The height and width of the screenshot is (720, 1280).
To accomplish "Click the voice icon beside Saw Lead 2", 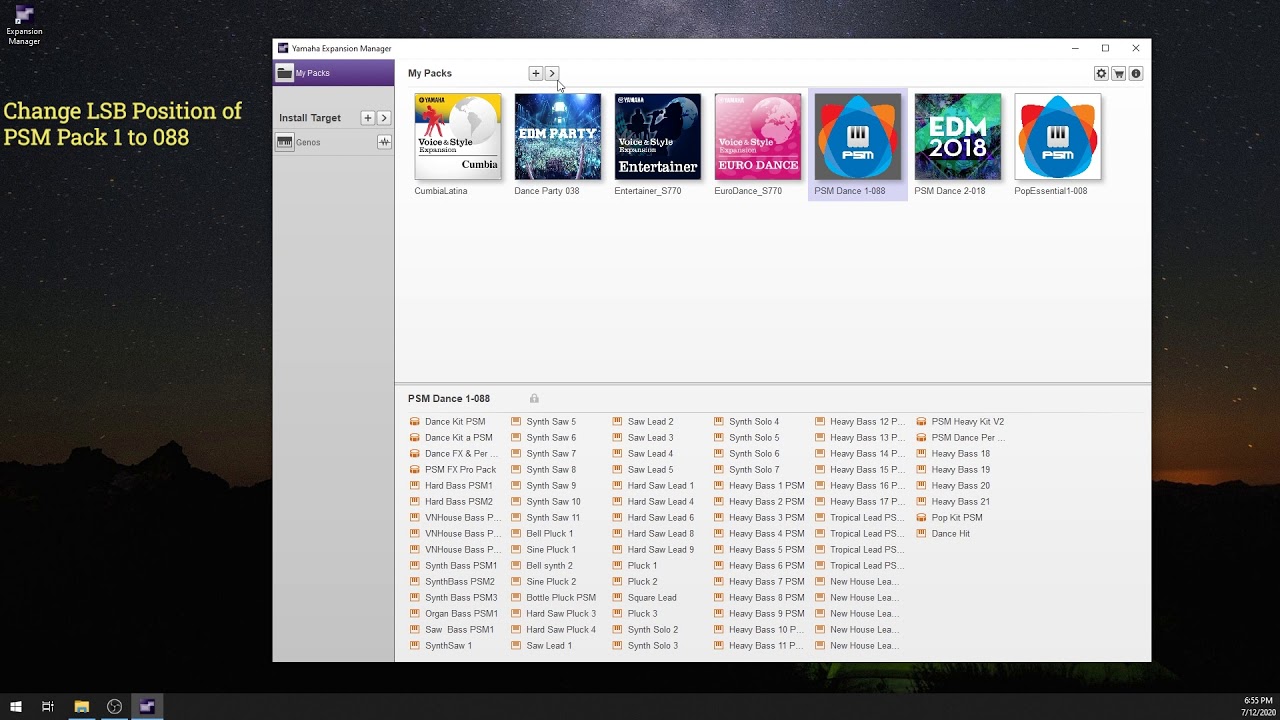I will point(618,422).
